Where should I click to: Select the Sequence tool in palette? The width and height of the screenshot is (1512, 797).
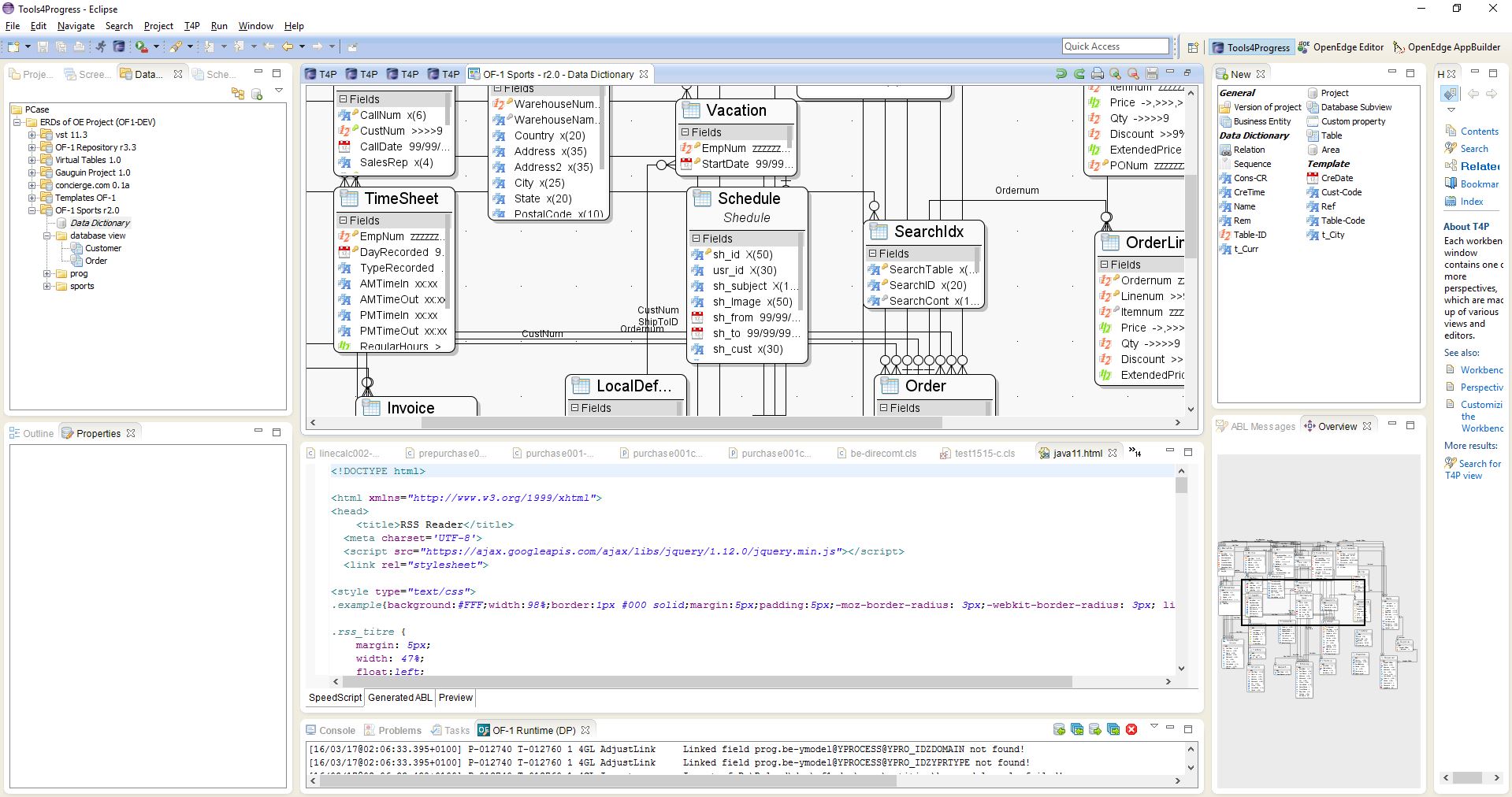click(x=1245, y=164)
